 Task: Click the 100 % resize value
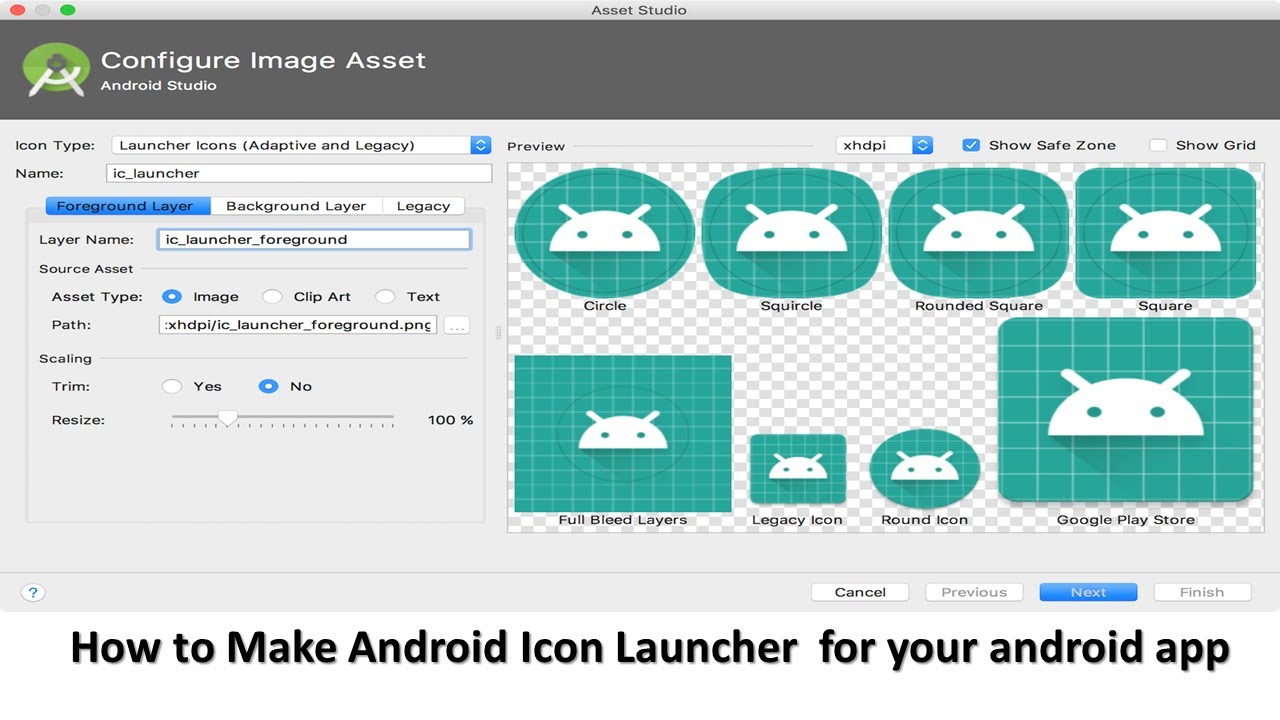pyautogui.click(x=450, y=420)
